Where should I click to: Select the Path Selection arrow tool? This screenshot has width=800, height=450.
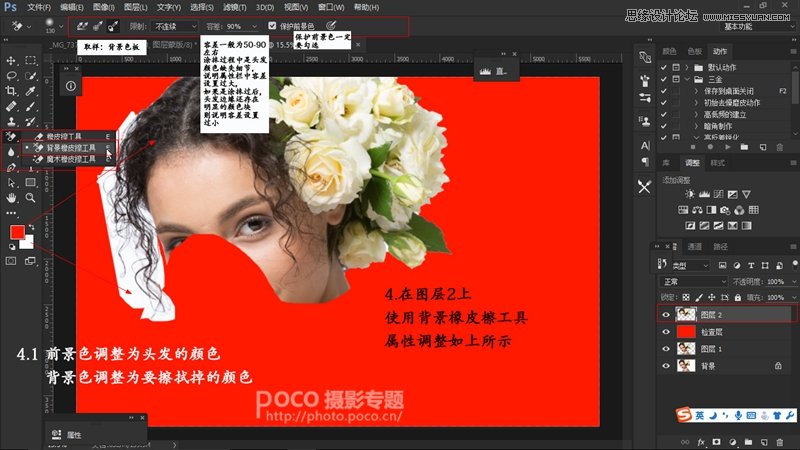coord(11,183)
